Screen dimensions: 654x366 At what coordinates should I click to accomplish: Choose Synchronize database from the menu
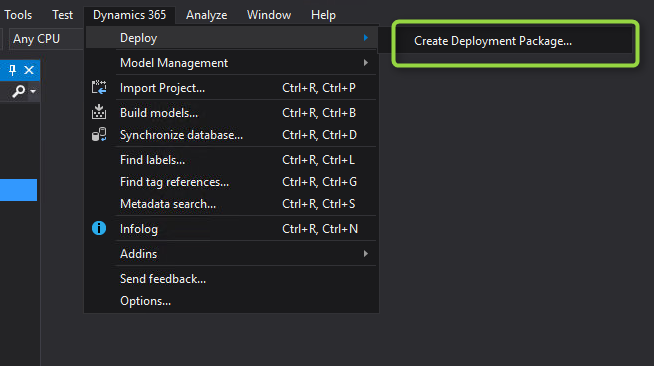click(231, 135)
